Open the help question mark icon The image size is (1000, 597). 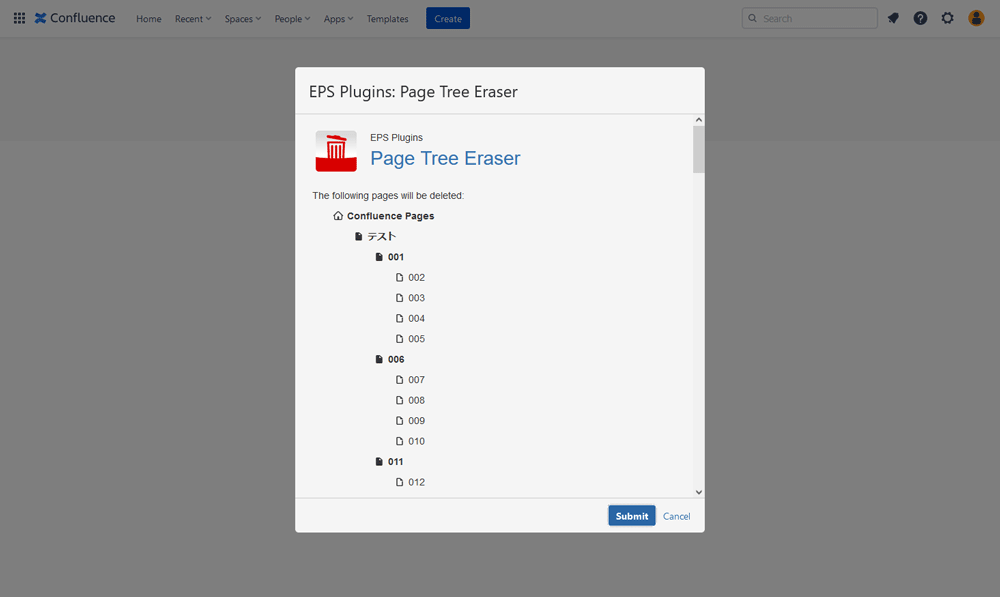[x=920, y=18]
